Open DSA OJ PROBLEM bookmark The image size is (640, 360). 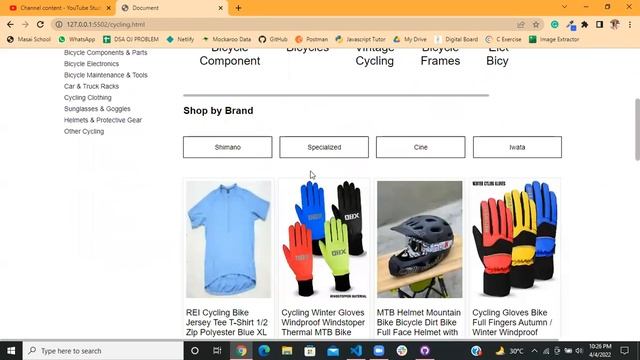click(131, 39)
